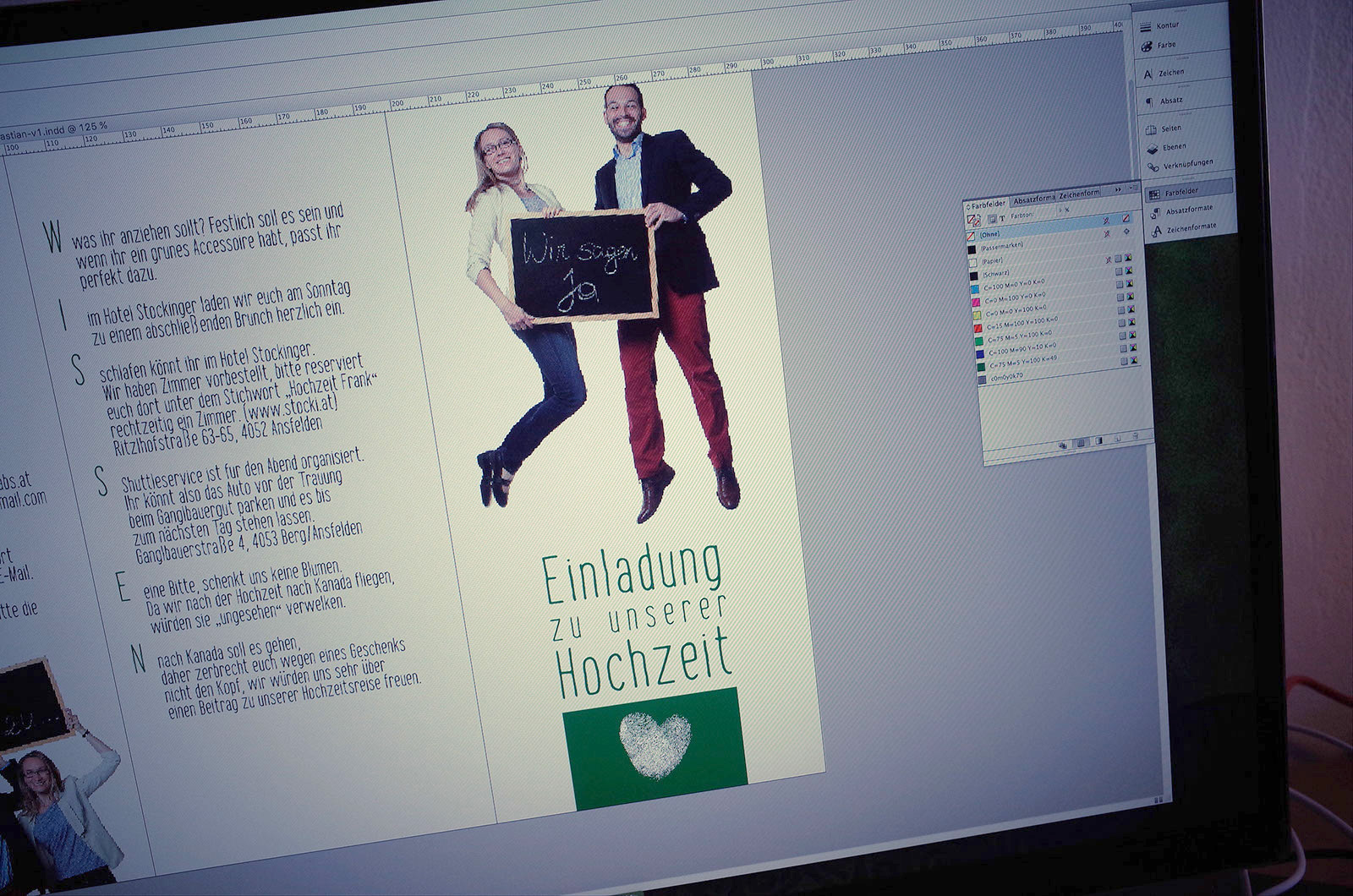Click the document tab ending in v1.indd @ 125 %
The width and height of the screenshot is (1353, 896).
[x=52, y=130]
